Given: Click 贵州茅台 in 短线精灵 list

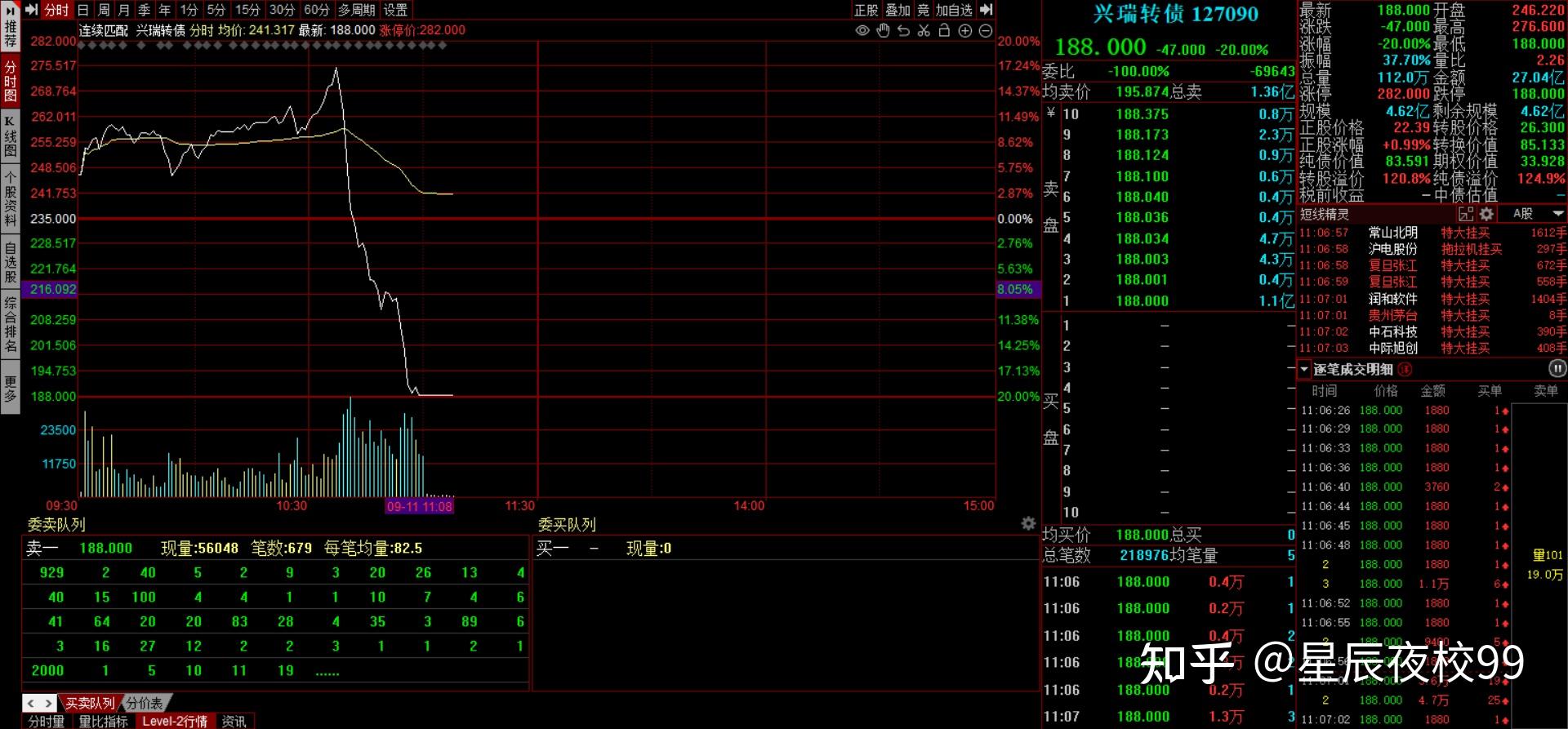Looking at the screenshot, I should point(1393,315).
